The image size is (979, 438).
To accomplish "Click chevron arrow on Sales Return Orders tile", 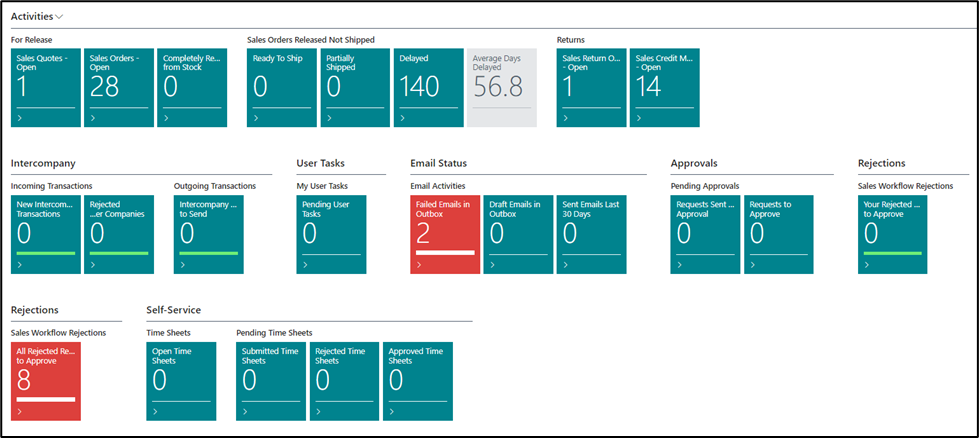I will pyautogui.click(x=566, y=118).
